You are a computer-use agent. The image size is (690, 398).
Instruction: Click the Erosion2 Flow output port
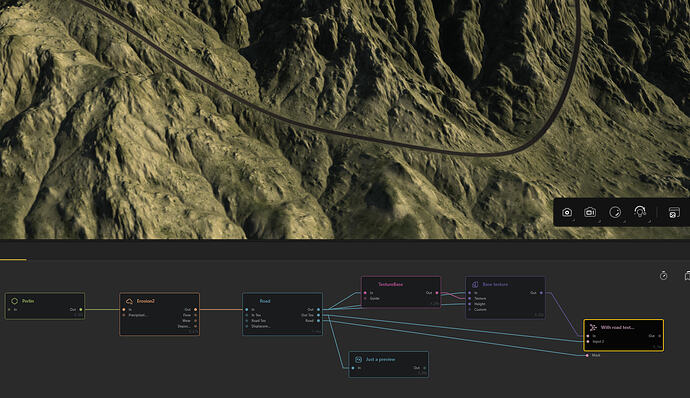[x=195, y=315]
